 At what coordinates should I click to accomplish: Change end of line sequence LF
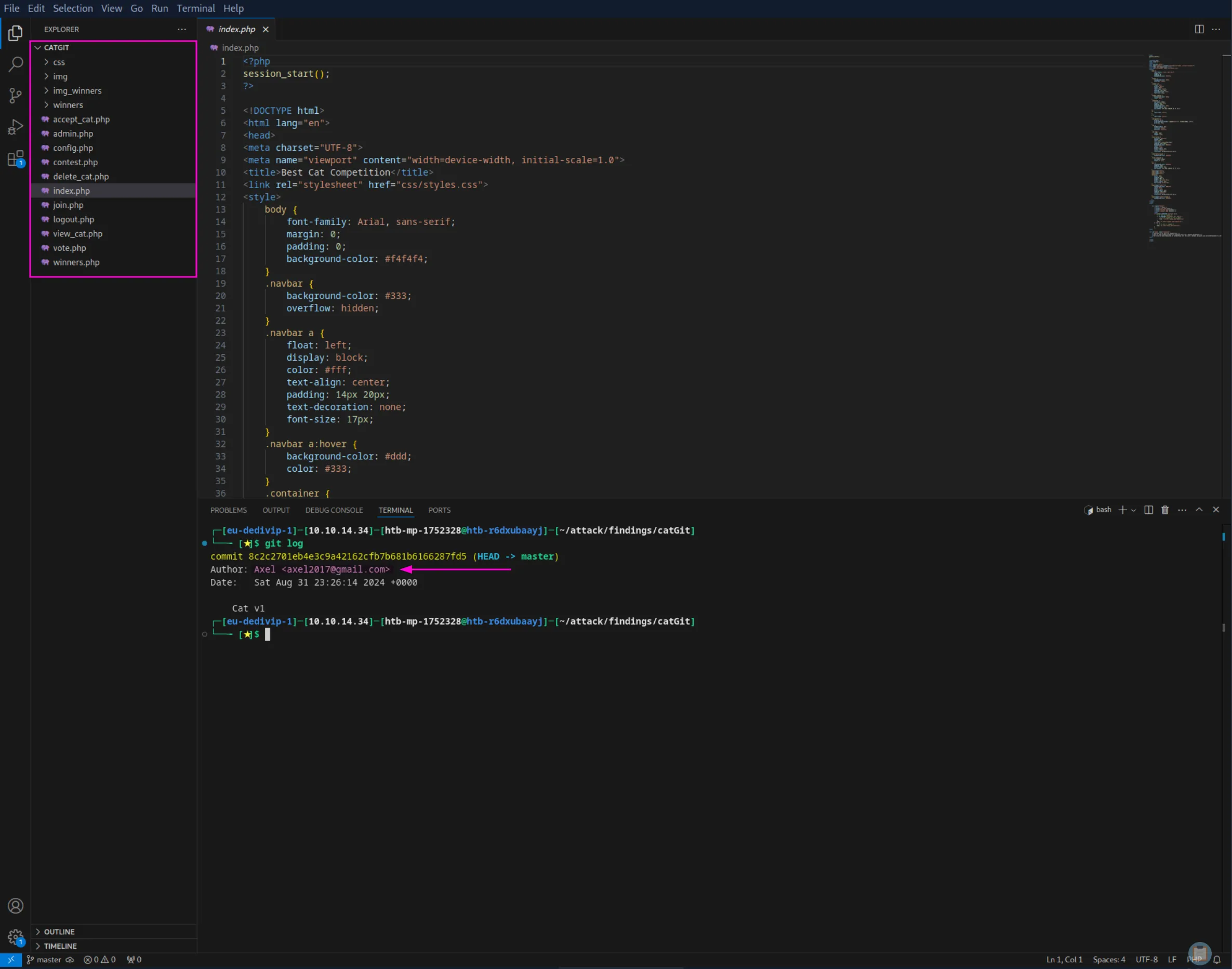tap(1172, 960)
